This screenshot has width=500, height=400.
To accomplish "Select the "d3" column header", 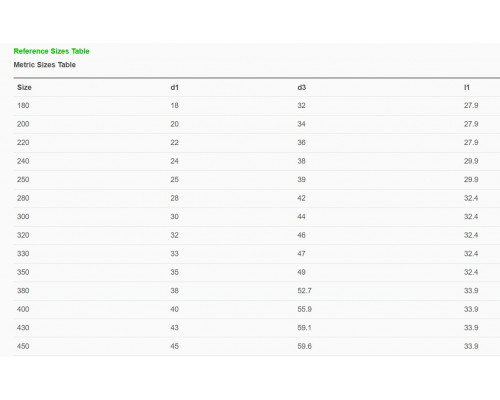I will [x=301, y=87].
